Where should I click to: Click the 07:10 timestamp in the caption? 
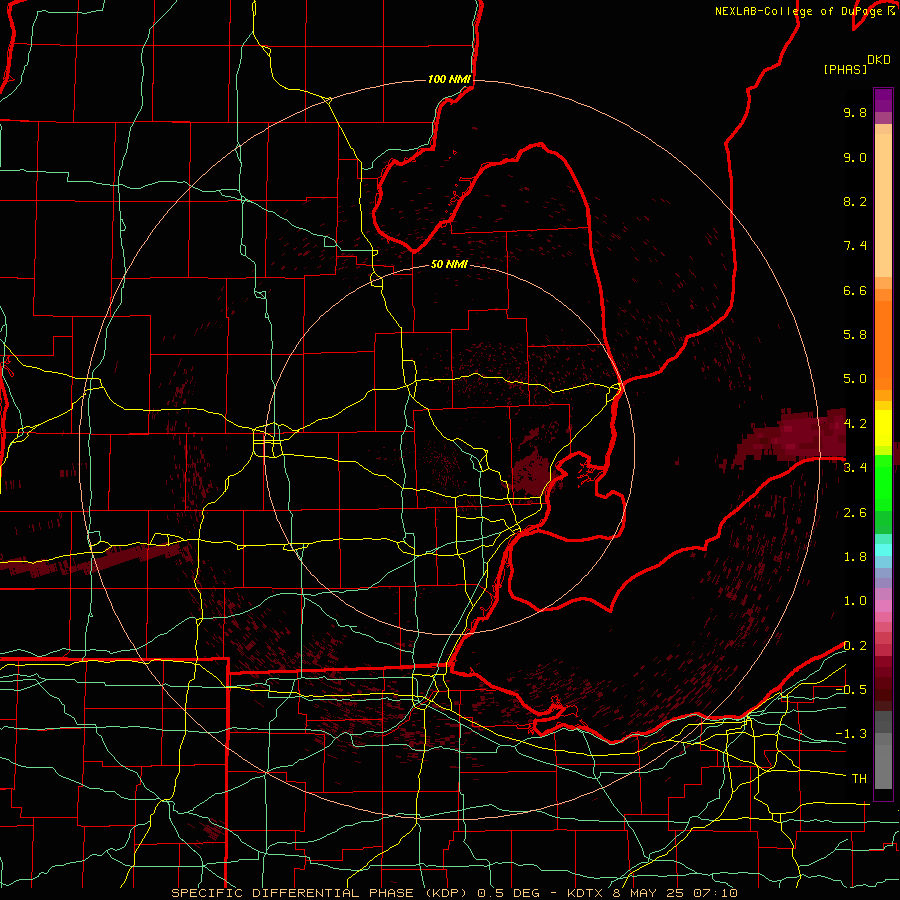point(717,893)
